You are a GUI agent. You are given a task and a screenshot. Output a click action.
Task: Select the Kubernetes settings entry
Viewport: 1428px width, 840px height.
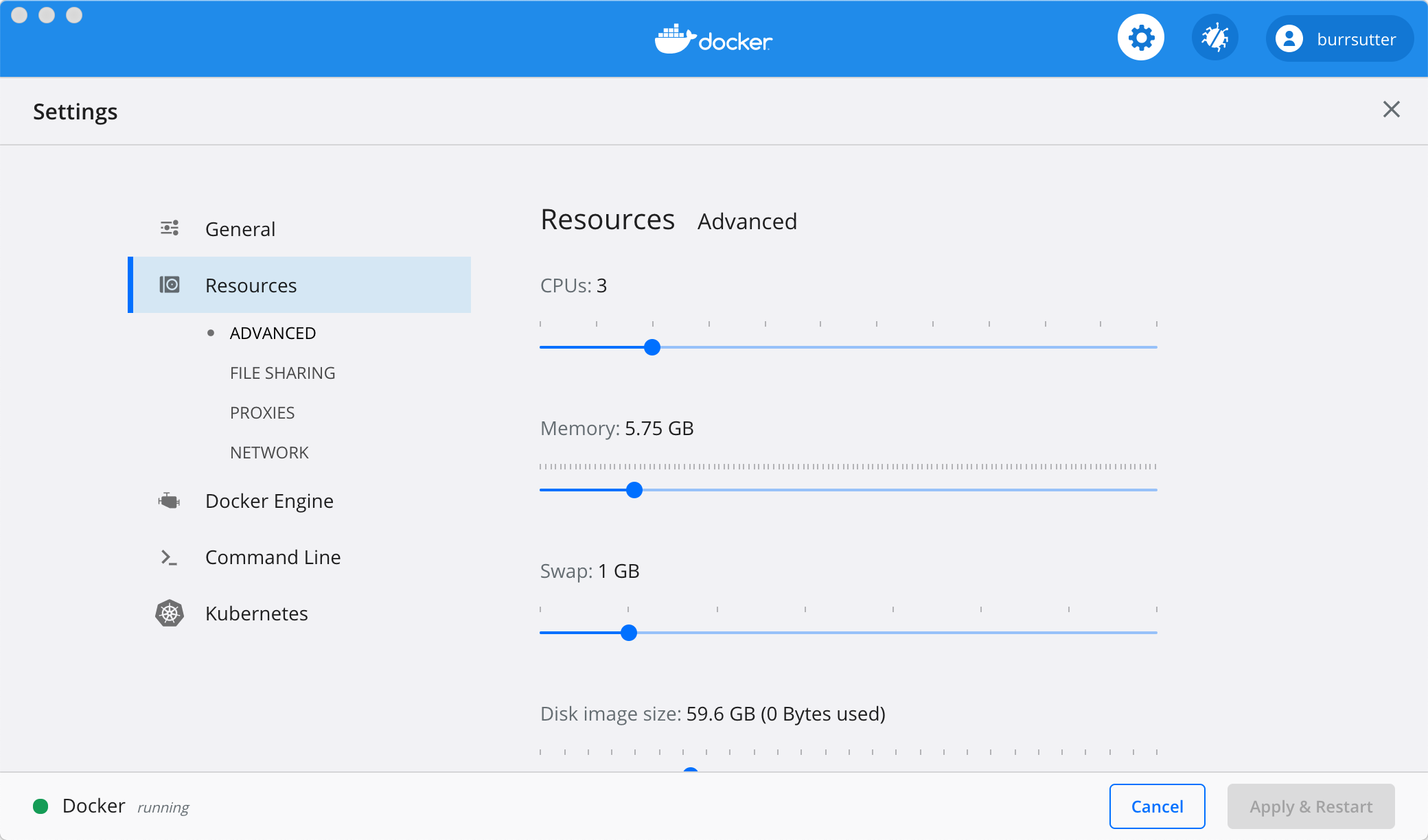[256, 613]
